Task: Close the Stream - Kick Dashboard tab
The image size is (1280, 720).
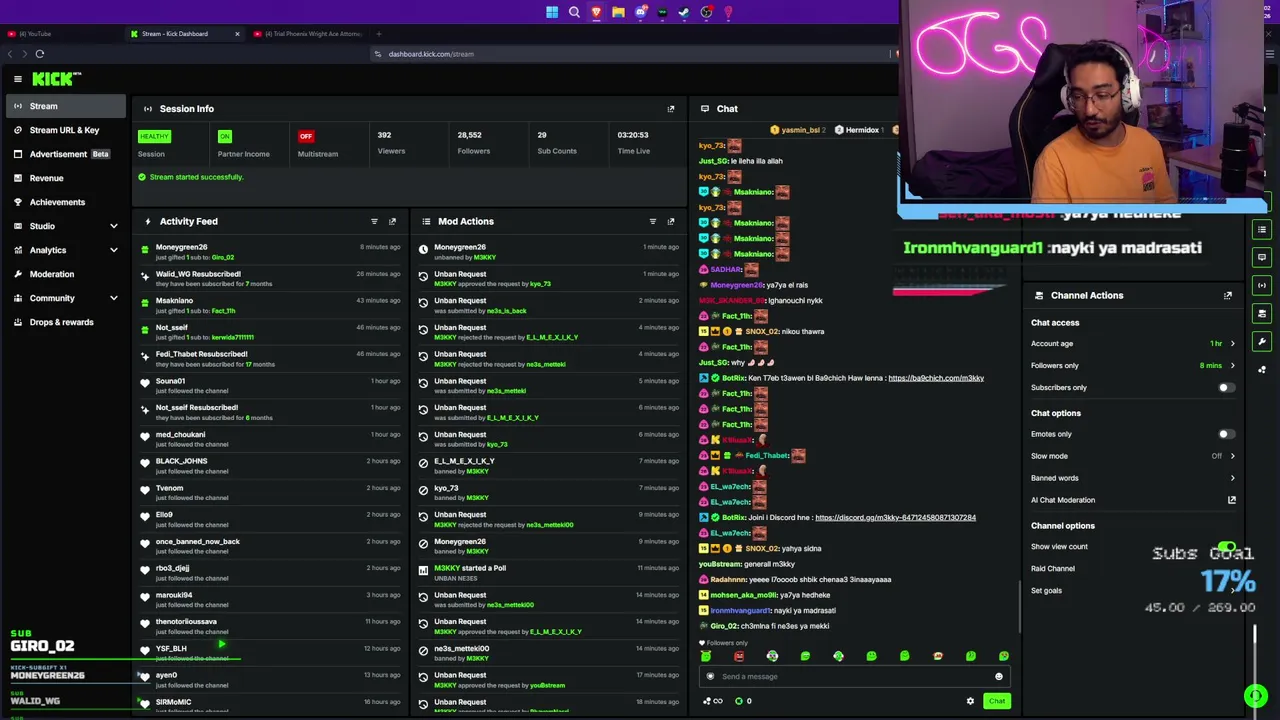Action: pos(237,34)
